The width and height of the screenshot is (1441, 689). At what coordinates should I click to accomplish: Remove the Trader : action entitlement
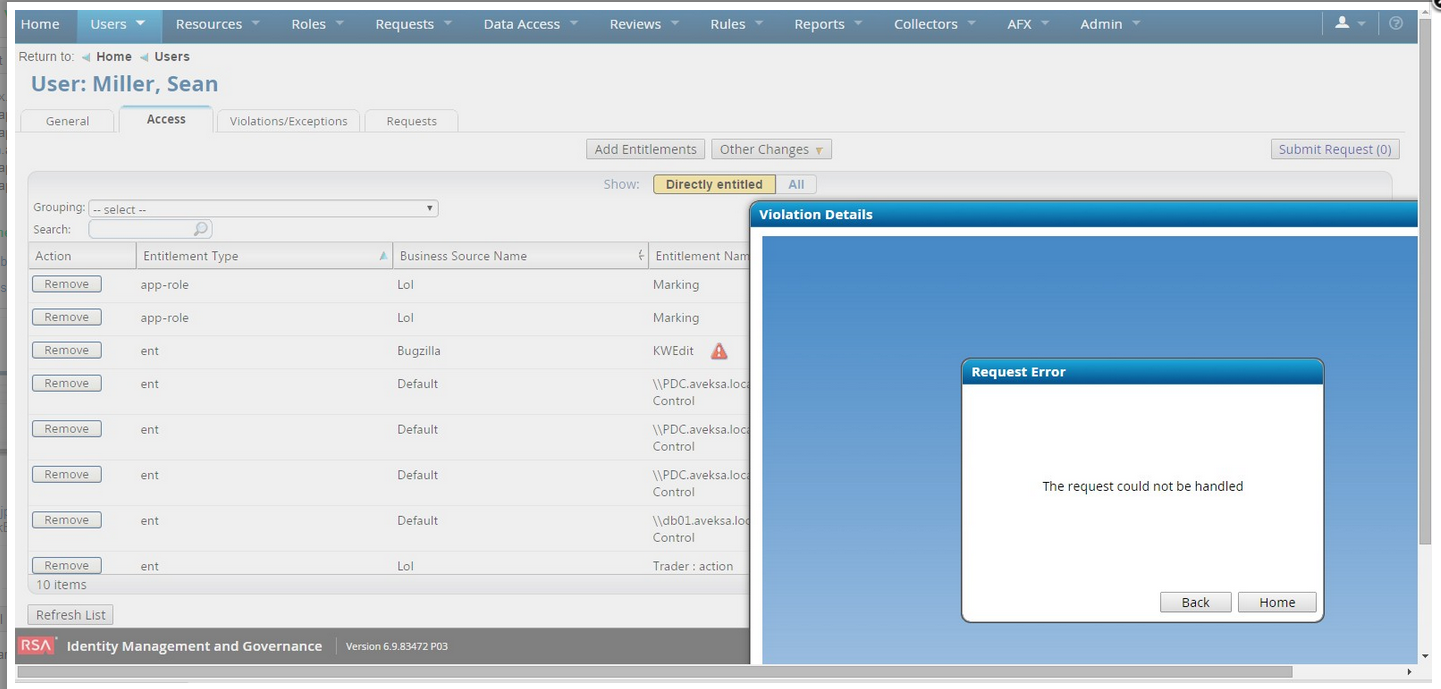(x=66, y=565)
